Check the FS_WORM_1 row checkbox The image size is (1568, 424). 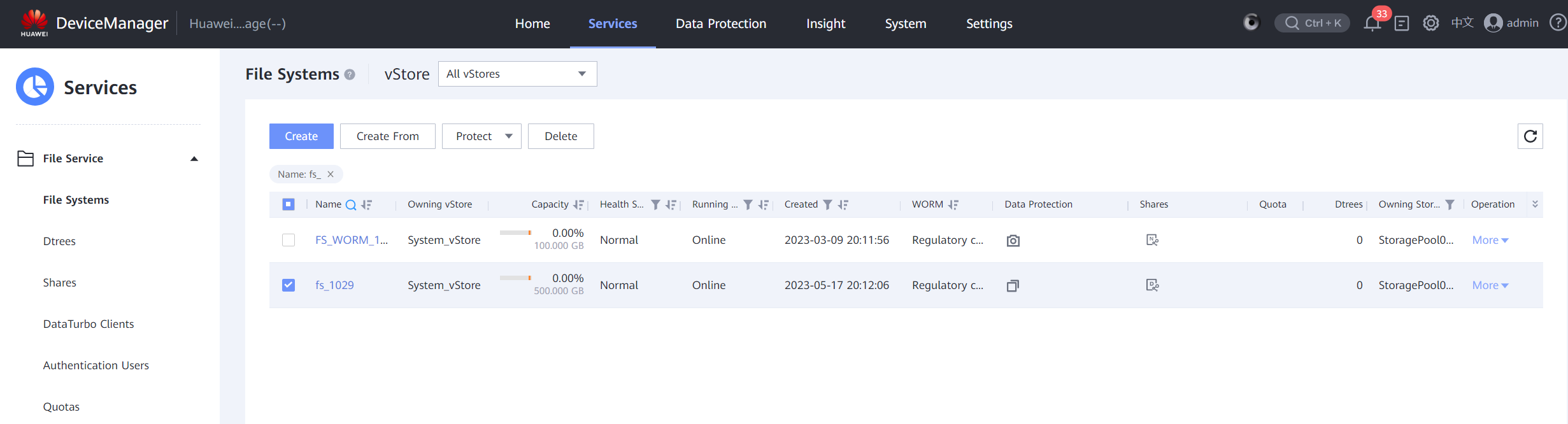289,240
